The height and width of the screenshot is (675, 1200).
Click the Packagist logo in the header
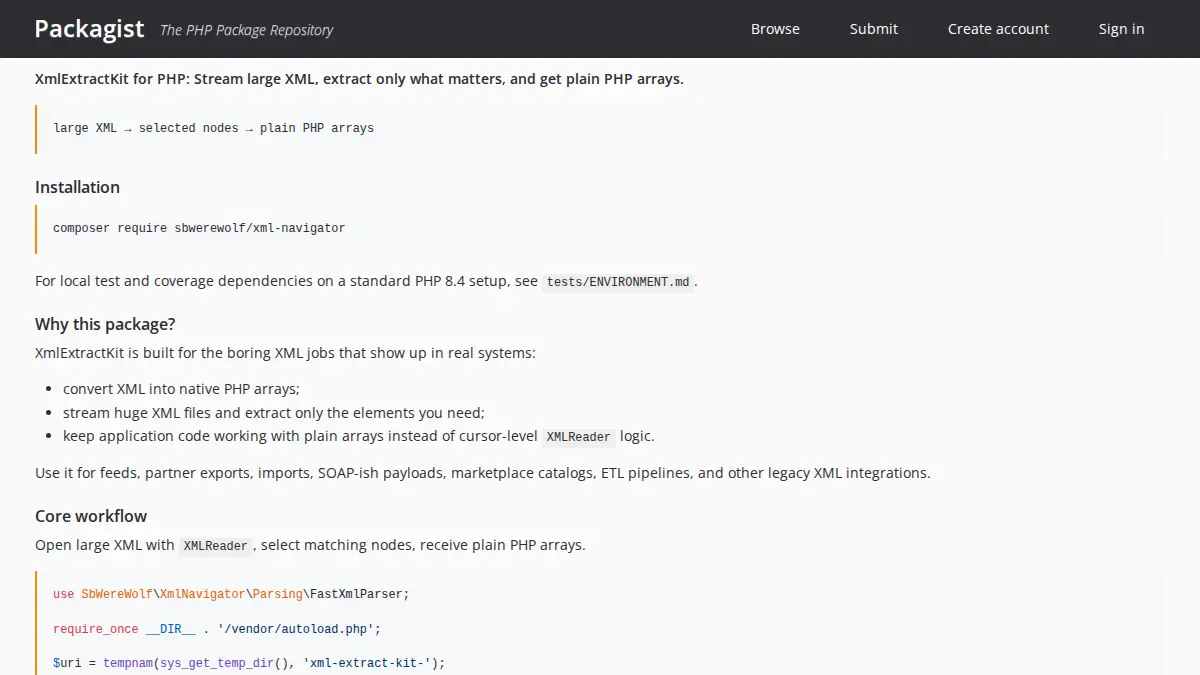coord(88,28)
